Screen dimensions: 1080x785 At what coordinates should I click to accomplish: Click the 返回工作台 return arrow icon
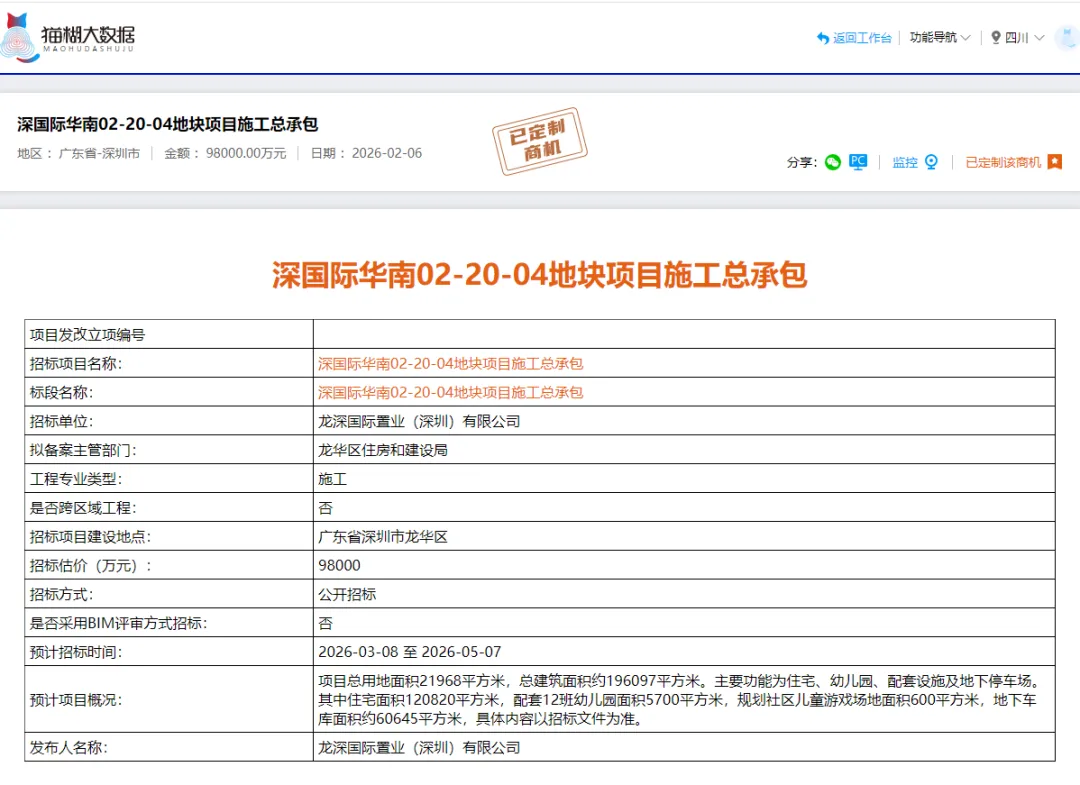click(822, 39)
